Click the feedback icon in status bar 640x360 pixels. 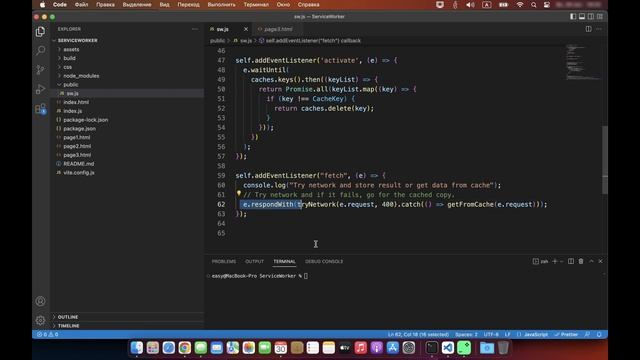click(x=587, y=334)
